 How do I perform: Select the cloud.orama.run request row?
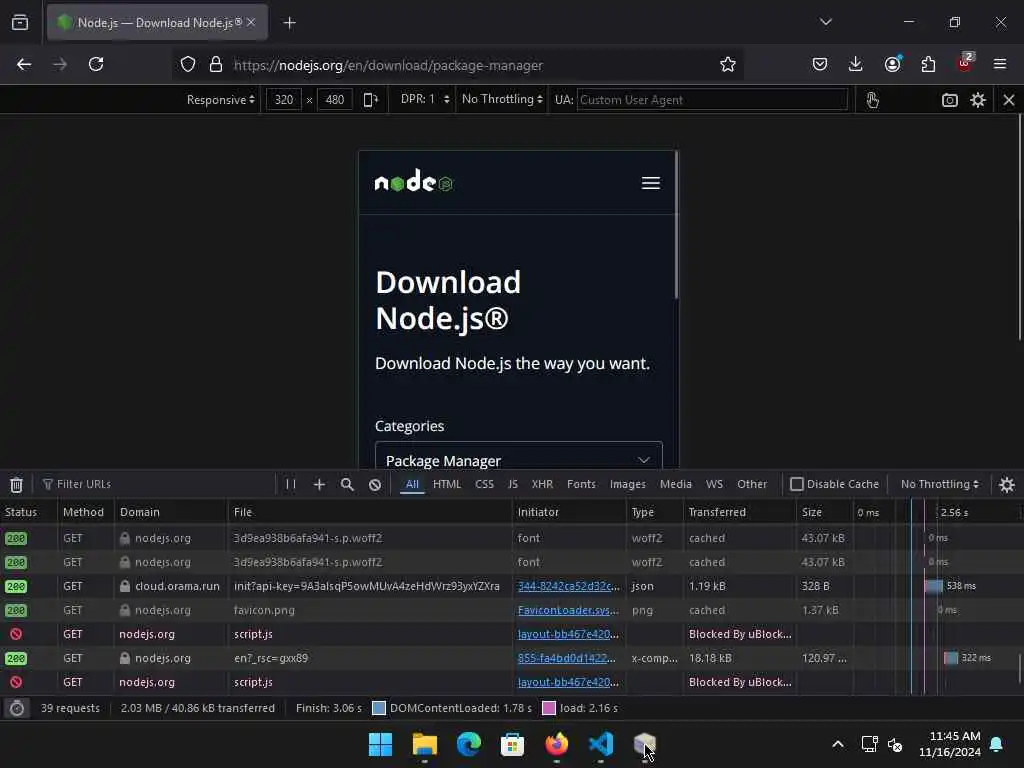509,586
